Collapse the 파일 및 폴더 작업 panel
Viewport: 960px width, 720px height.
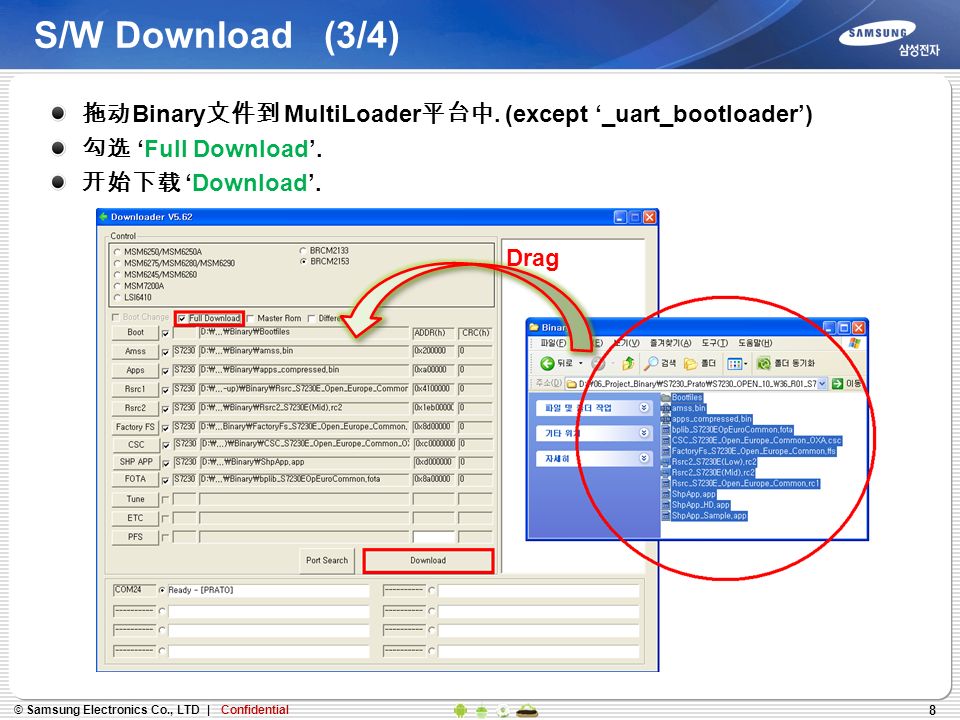[x=644, y=407]
